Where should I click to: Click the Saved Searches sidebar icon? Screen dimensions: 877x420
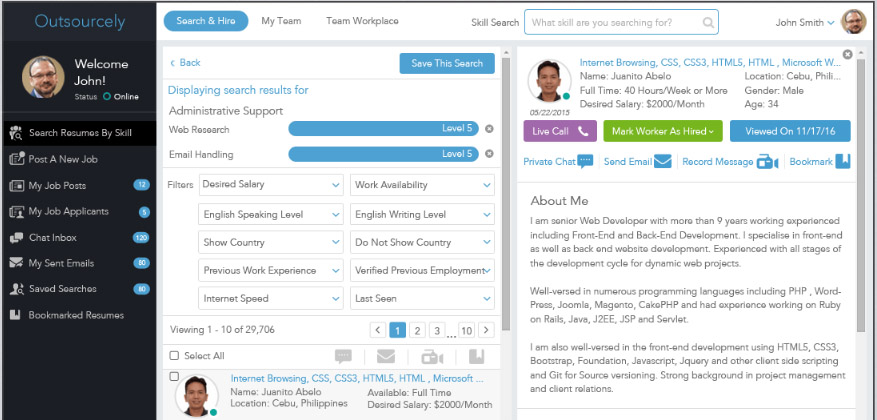16,289
